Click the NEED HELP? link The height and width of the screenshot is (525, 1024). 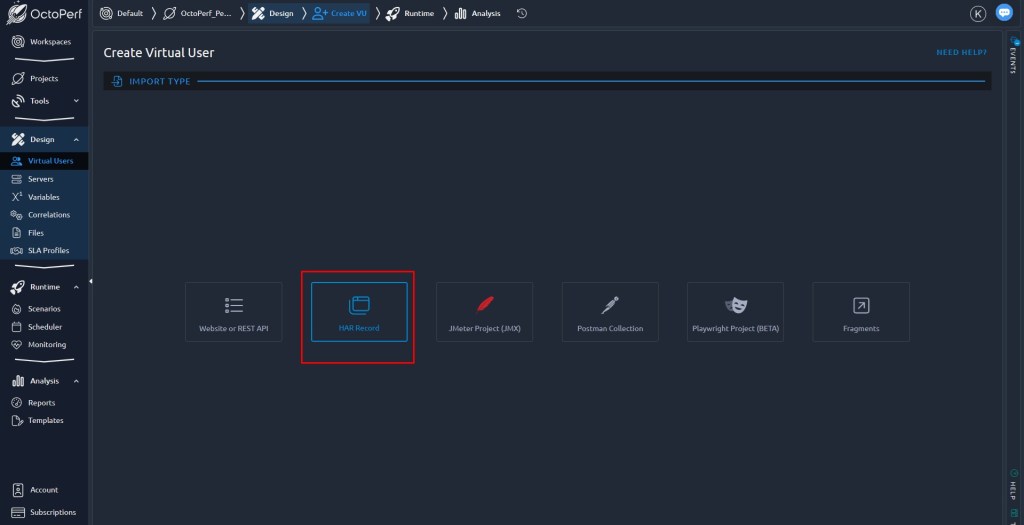click(x=961, y=52)
